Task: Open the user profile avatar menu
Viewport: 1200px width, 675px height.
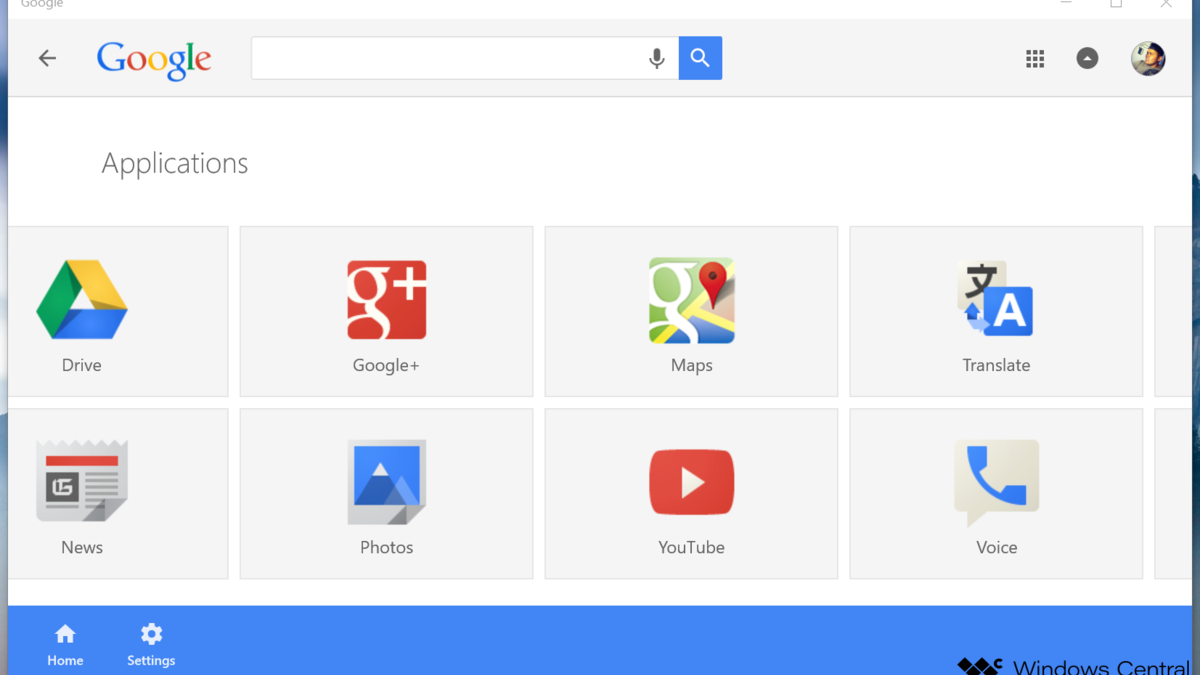Action: [1148, 59]
